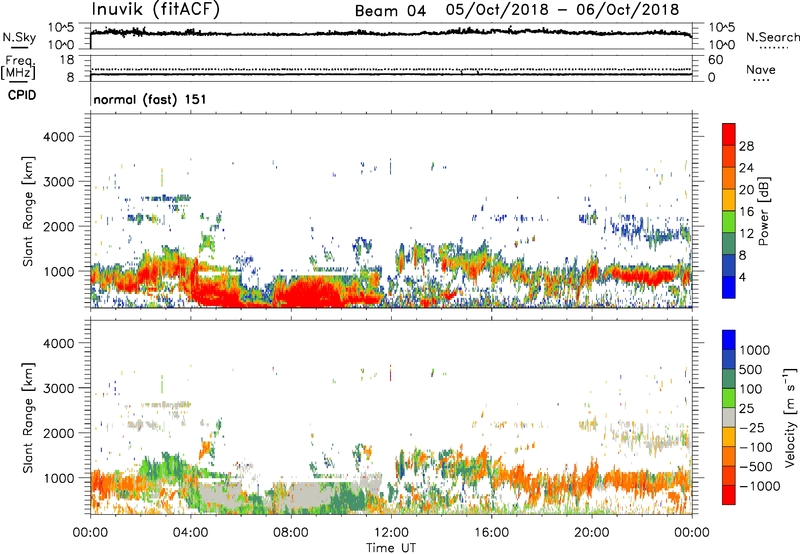Image resolution: width=800 pixels, height=554 pixels.
Task: Click the 12:00 time axis tick label
Action: (x=391, y=533)
